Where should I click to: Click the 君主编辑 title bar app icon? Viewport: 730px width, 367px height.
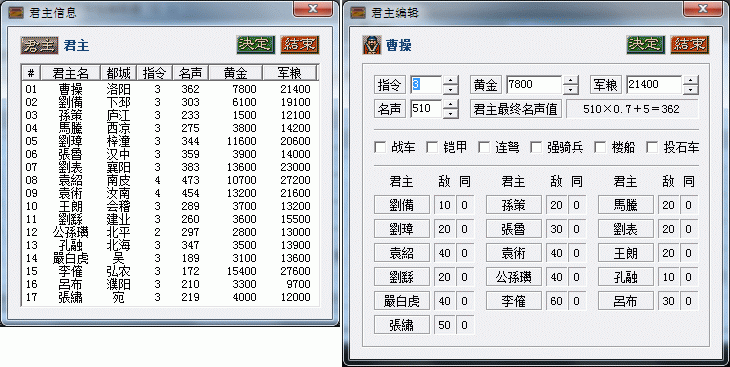tap(358, 13)
